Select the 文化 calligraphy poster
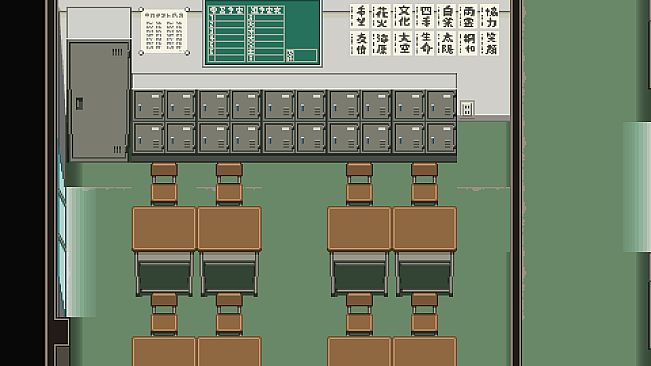Image resolution: width=651 pixels, height=366 pixels. coord(403,17)
